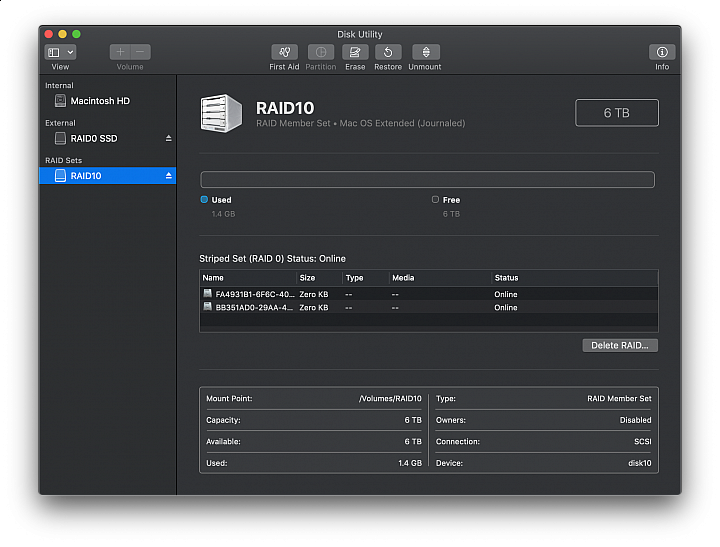Viewport: 720px width, 547px height.
Task: Click the Owners Disabled value
Action: pos(636,420)
